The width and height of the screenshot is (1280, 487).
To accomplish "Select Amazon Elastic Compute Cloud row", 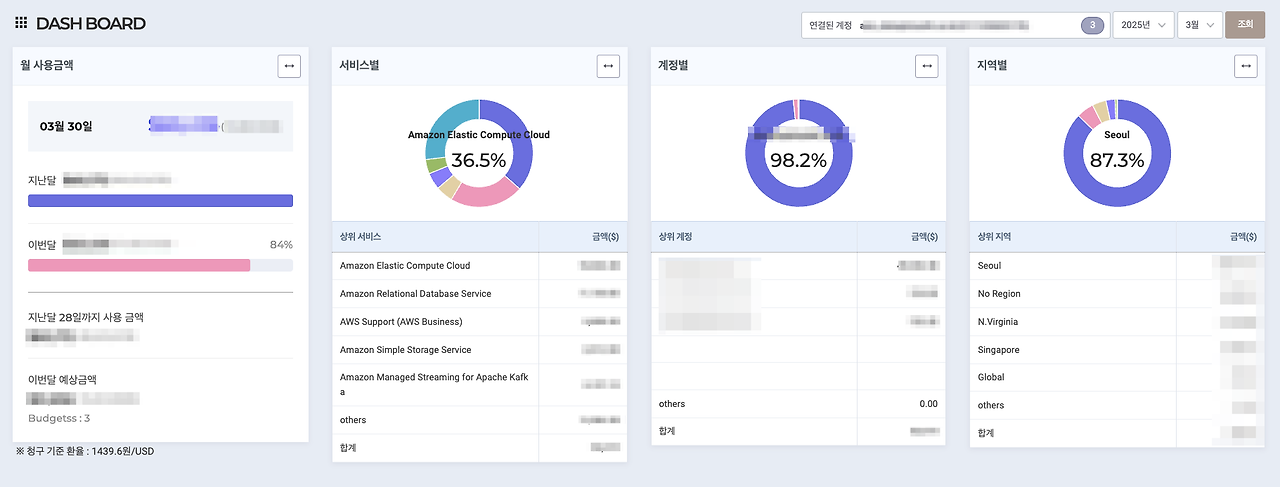I will 479,266.
